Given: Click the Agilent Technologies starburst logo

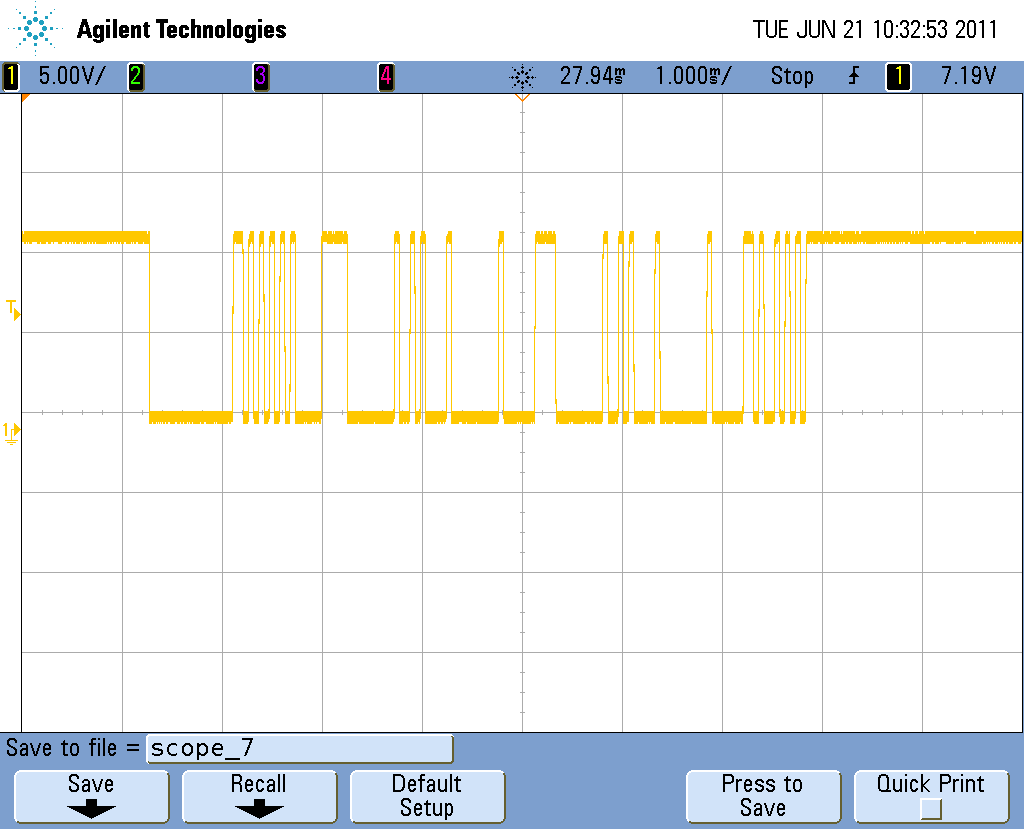Looking at the screenshot, I should click(35, 29).
